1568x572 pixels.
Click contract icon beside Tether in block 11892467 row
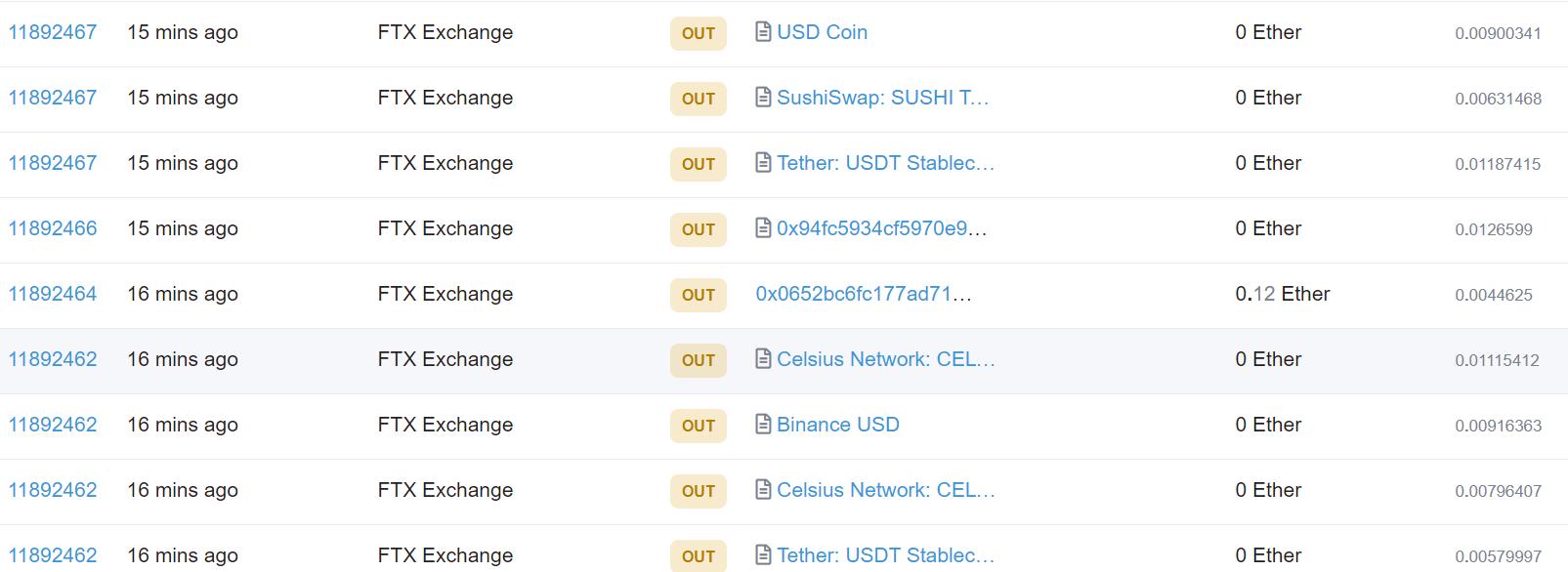pos(763,163)
